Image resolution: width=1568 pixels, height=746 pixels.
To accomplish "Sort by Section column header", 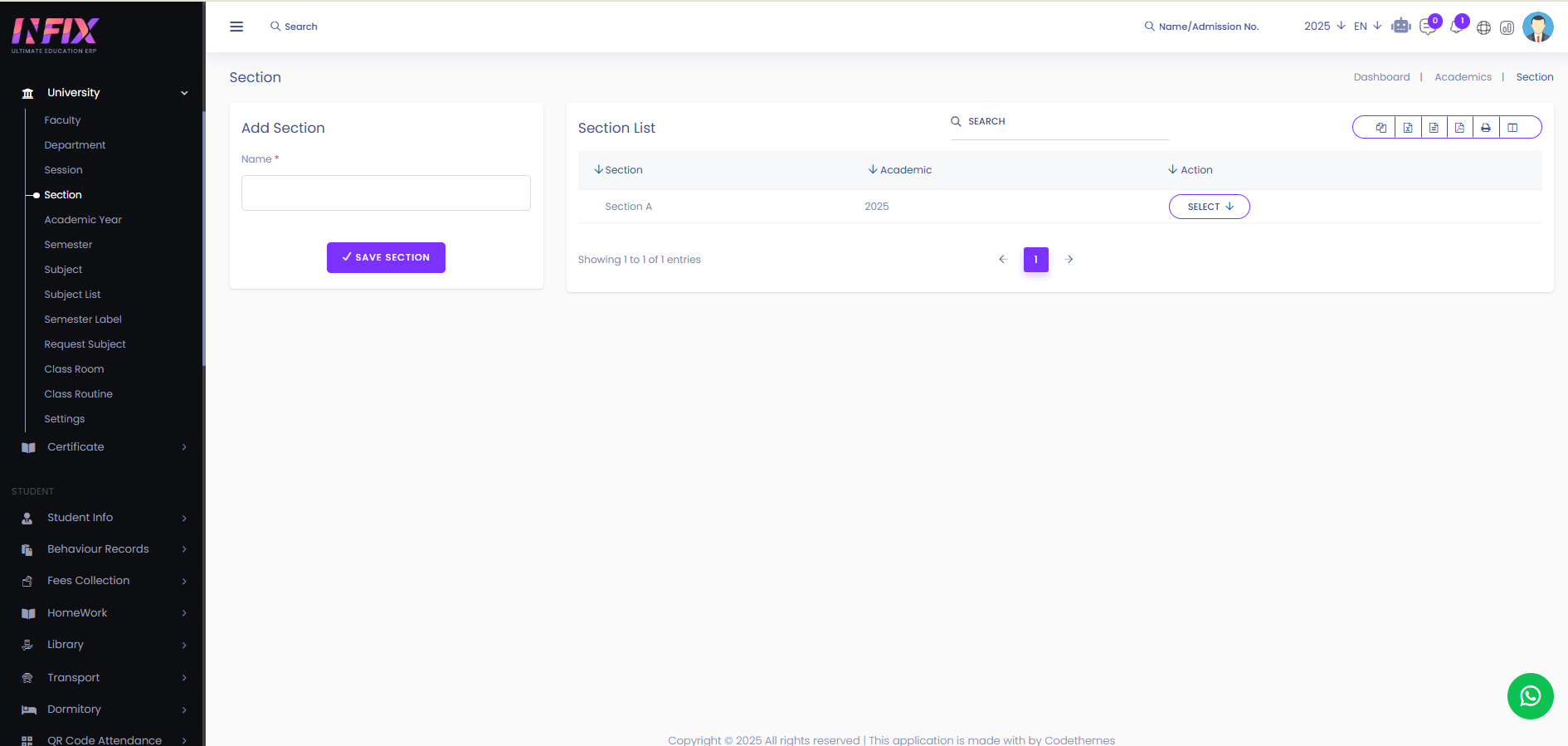I will [x=618, y=170].
